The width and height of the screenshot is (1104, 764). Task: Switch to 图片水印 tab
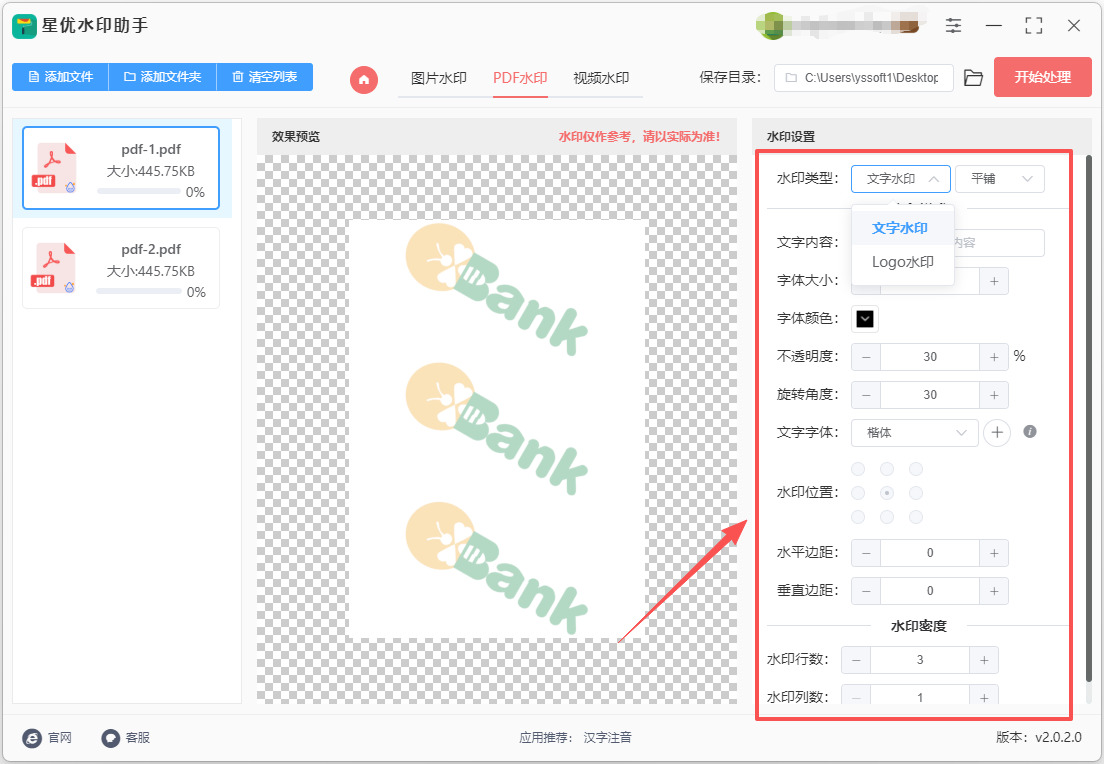click(x=439, y=78)
